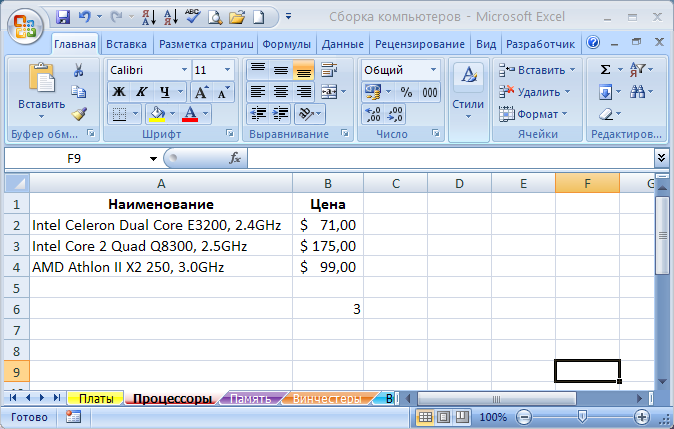674x429 pixels.
Task: Open print preview icon
Action: [214, 17]
